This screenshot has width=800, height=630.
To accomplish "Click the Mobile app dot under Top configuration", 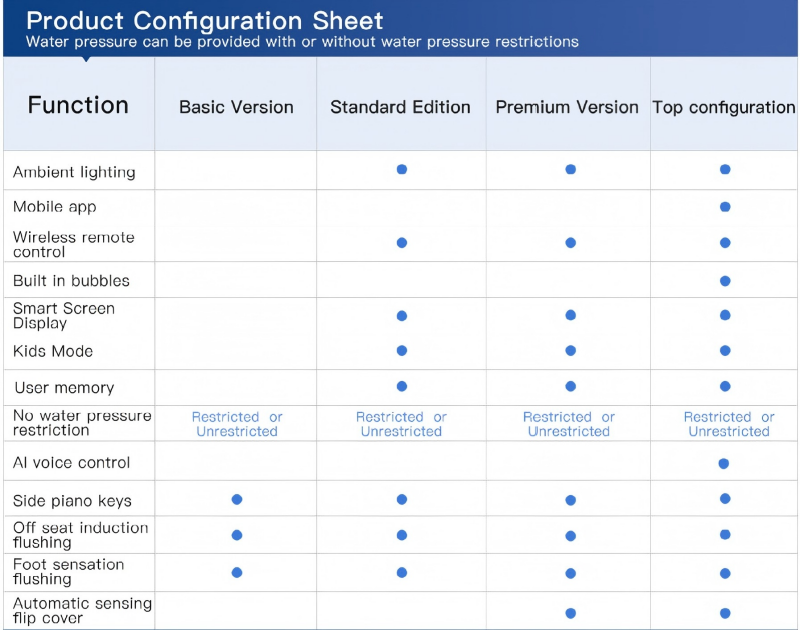I will (725, 207).
